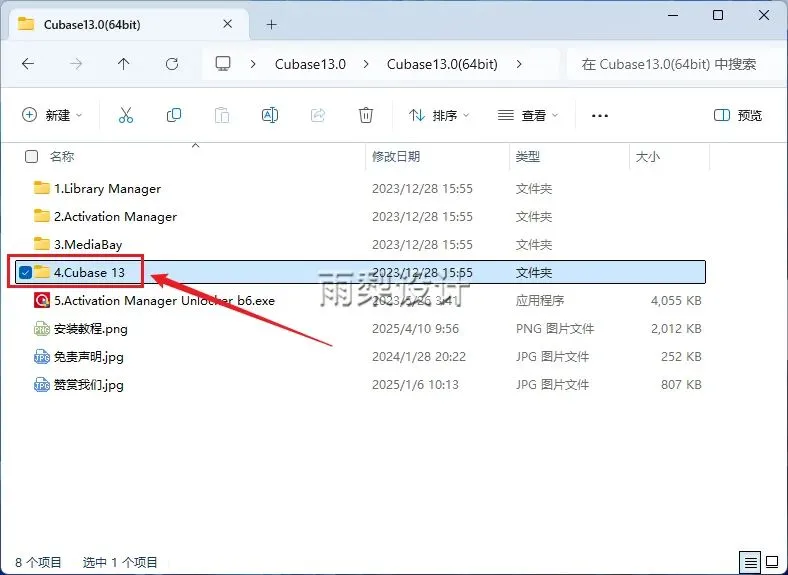
Task: Select the file name 免责声明.jpg
Action: [88, 357]
